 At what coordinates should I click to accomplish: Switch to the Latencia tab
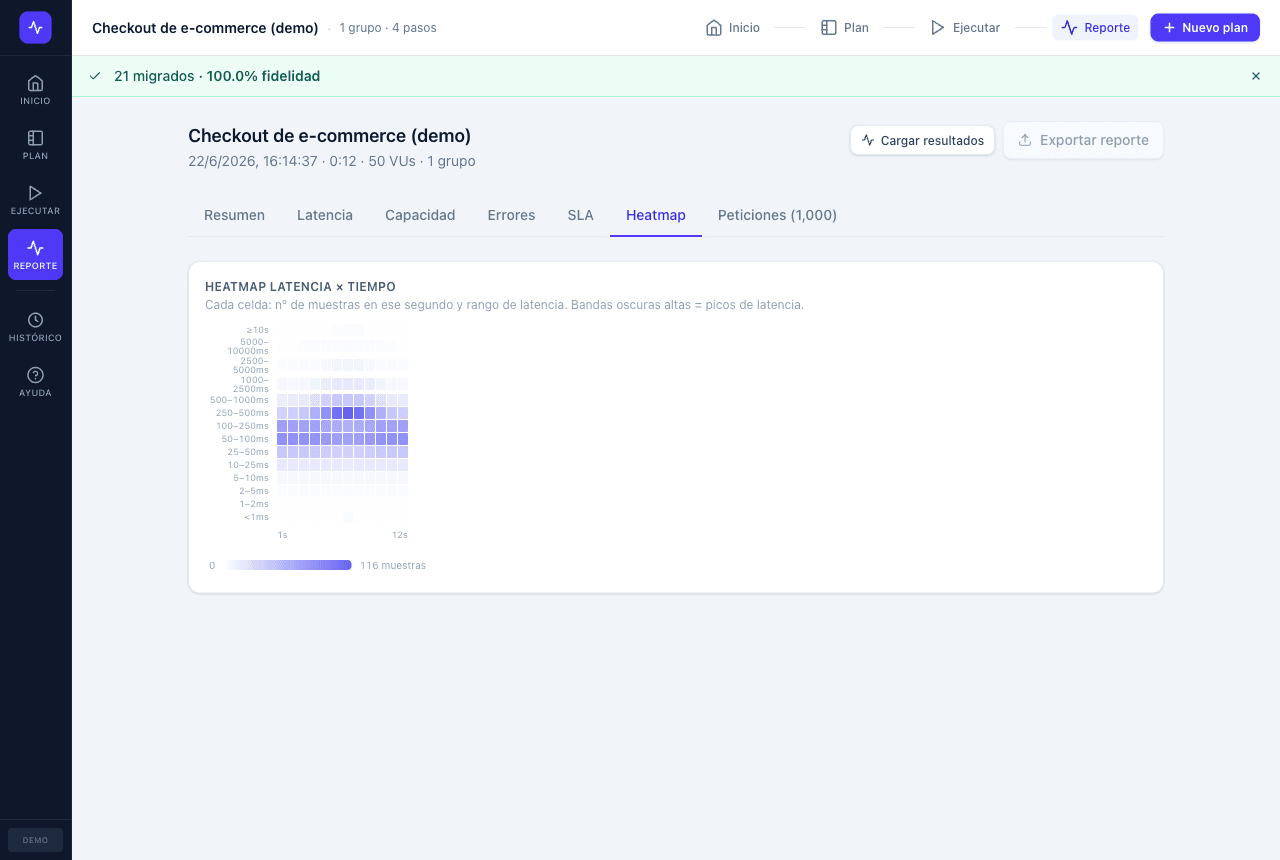325,215
